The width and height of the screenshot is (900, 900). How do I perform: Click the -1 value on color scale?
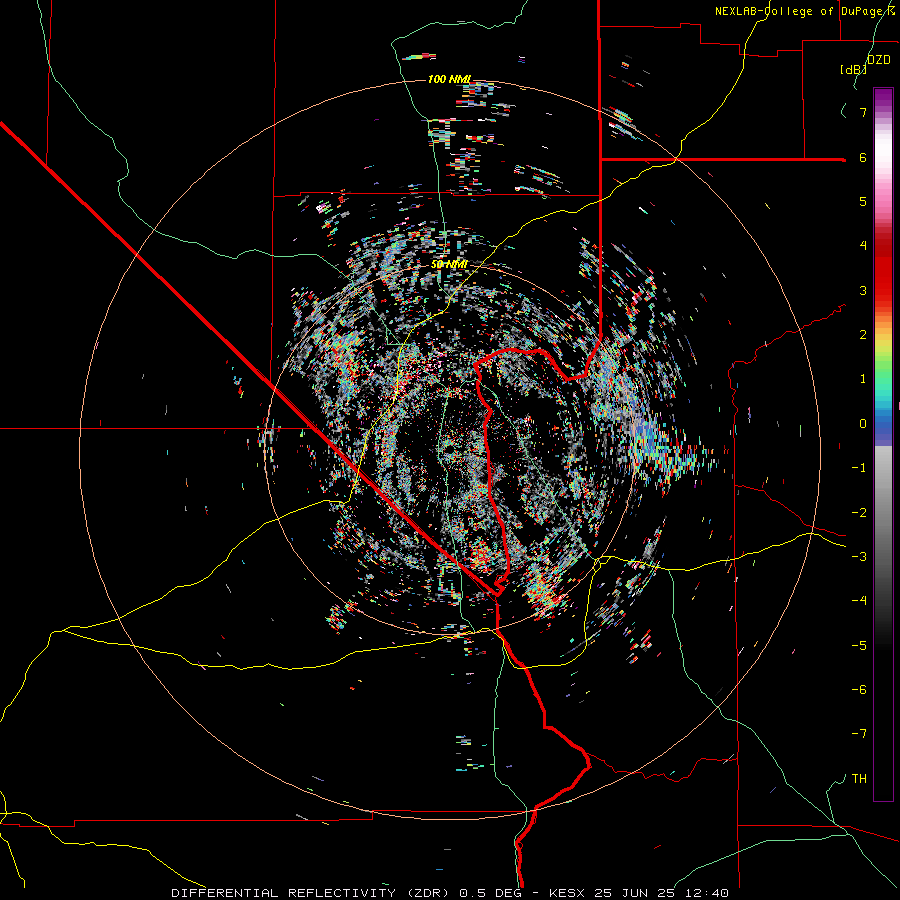859,468
